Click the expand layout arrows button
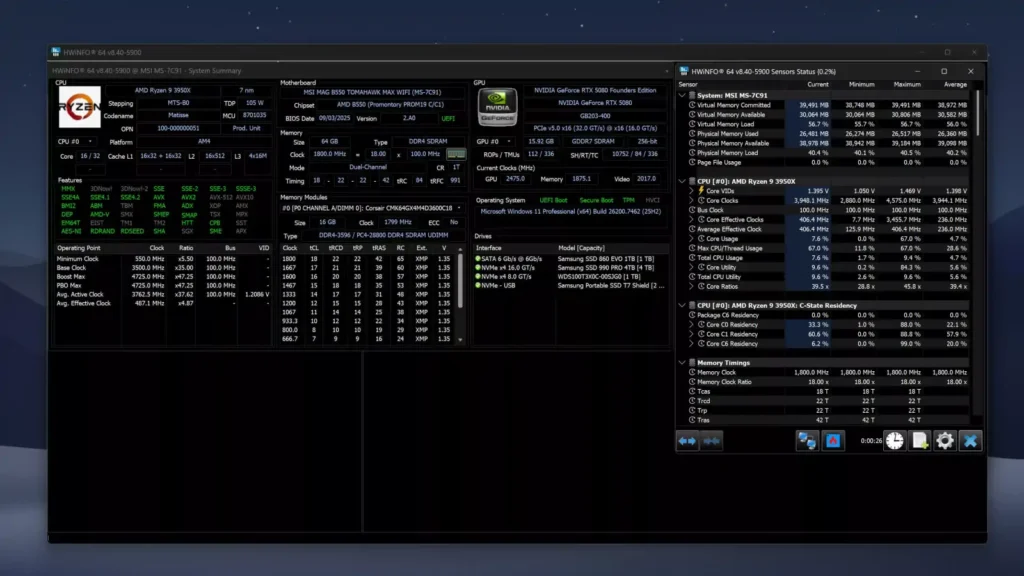 pos(687,441)
